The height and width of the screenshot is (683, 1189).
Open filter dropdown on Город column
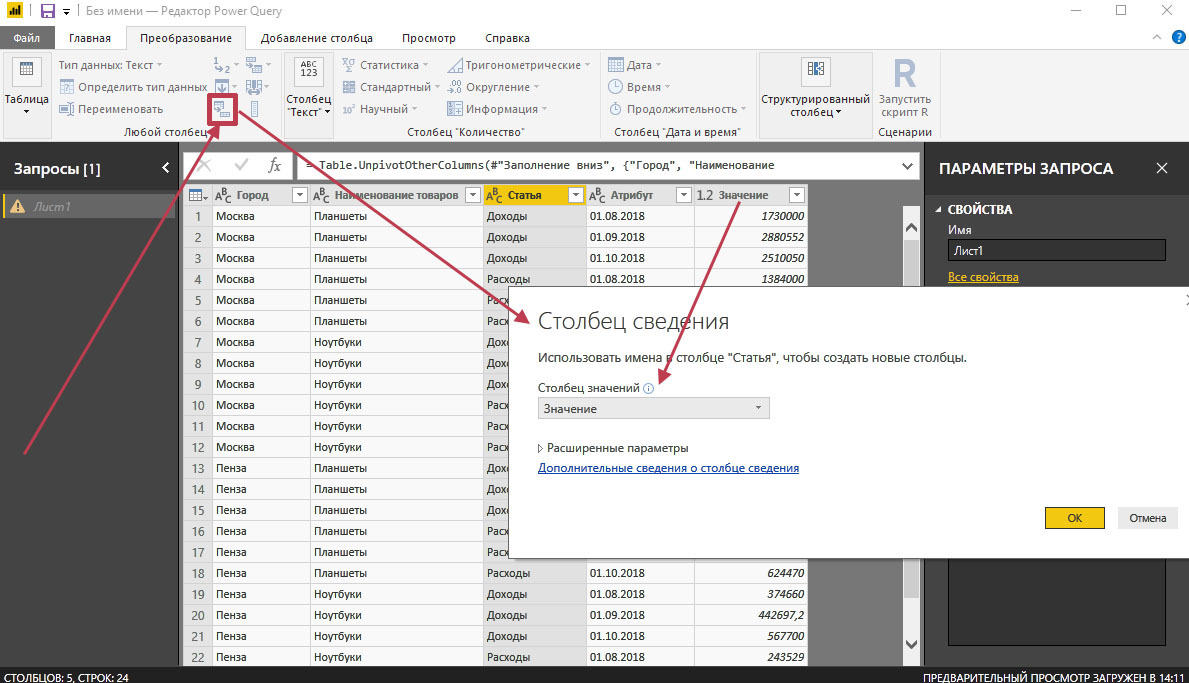coord(299,195)
